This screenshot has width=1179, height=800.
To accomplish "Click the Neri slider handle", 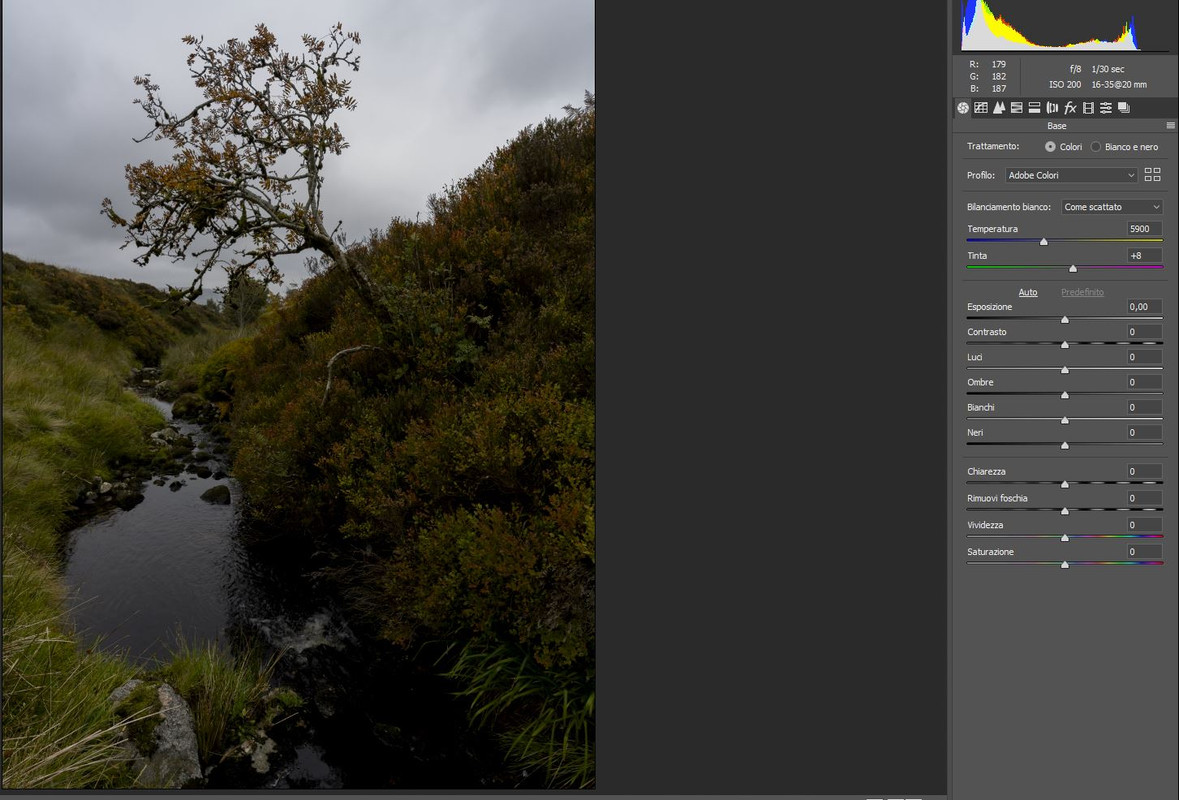I will tap(1065, 445).
